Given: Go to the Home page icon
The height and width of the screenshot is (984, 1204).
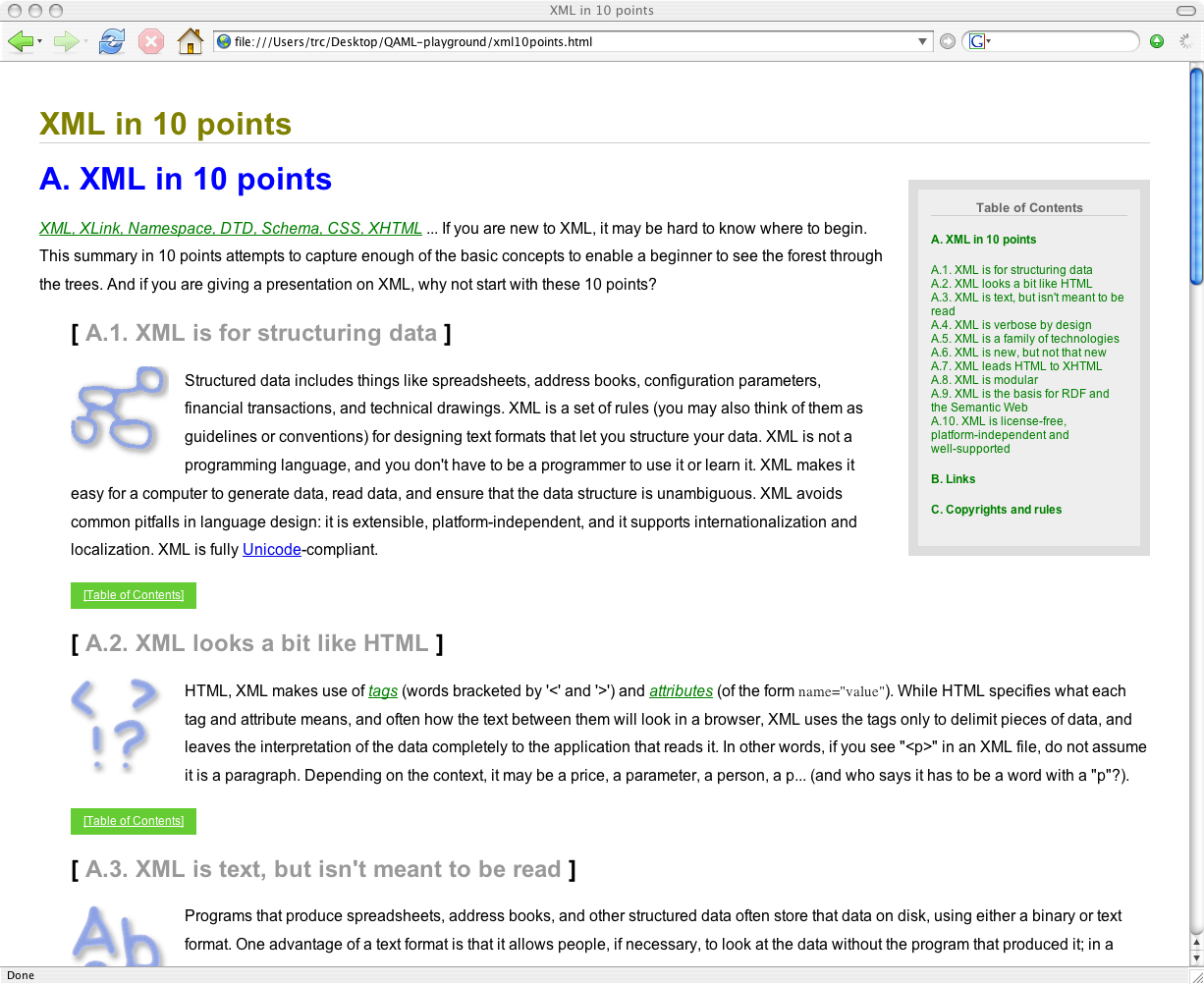Looking at the screenshot, I should click(x=190, y=41).
